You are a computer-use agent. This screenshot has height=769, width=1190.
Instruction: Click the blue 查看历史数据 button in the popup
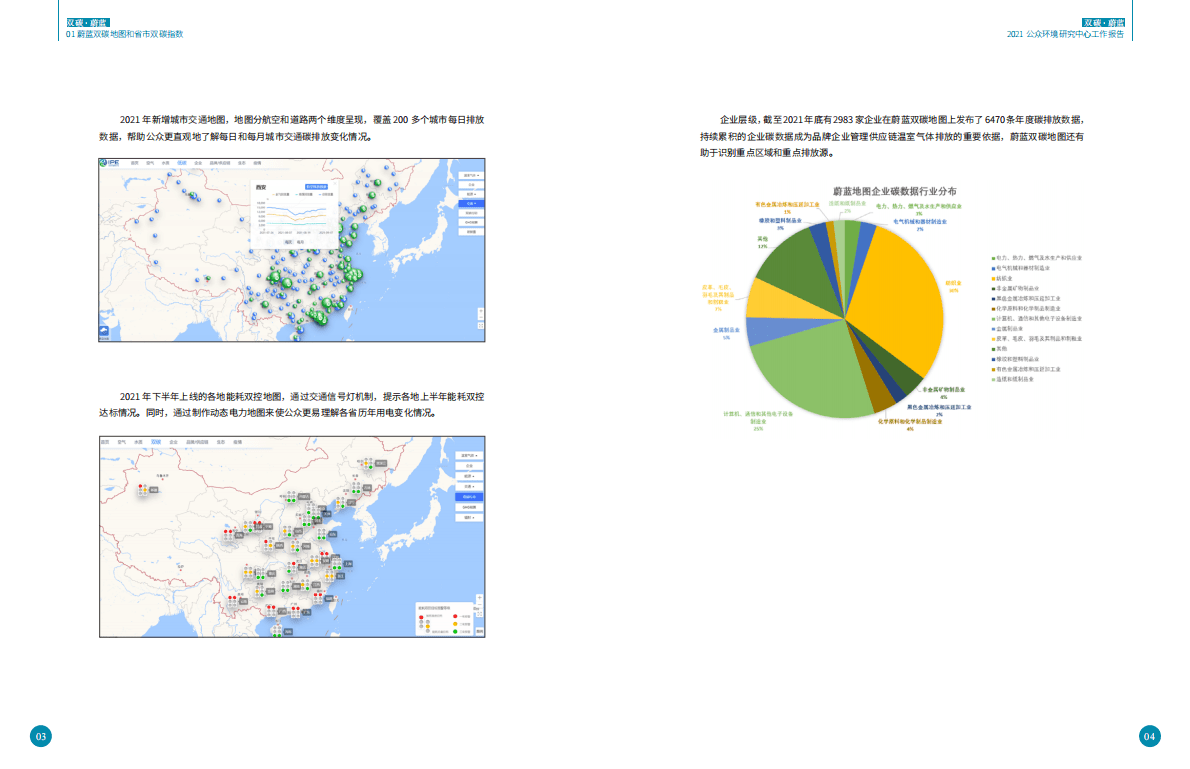coord(316,185)
